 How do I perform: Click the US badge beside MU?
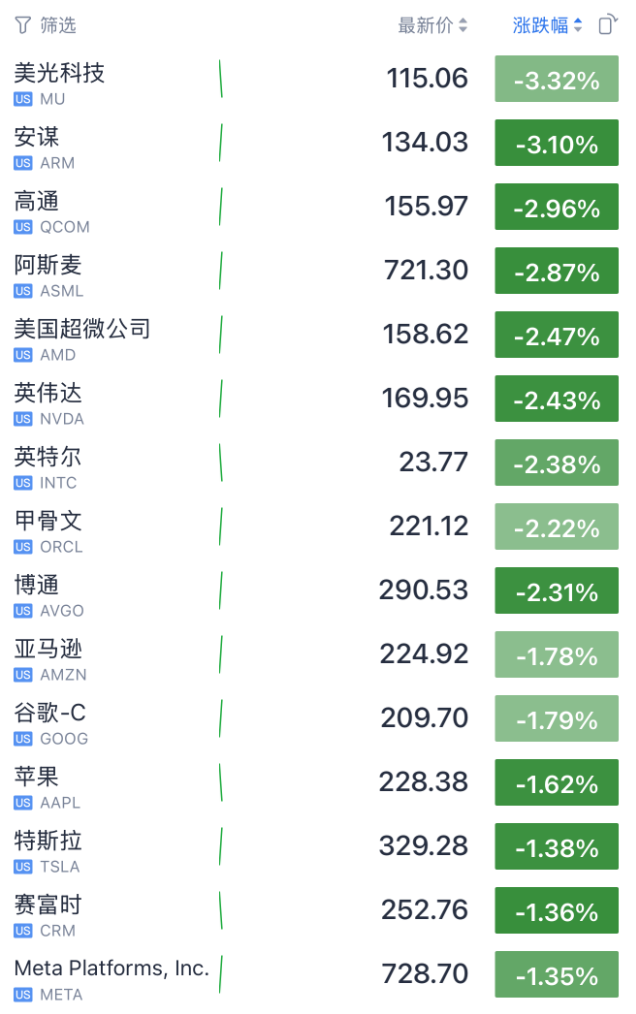(x=23, y=99)
